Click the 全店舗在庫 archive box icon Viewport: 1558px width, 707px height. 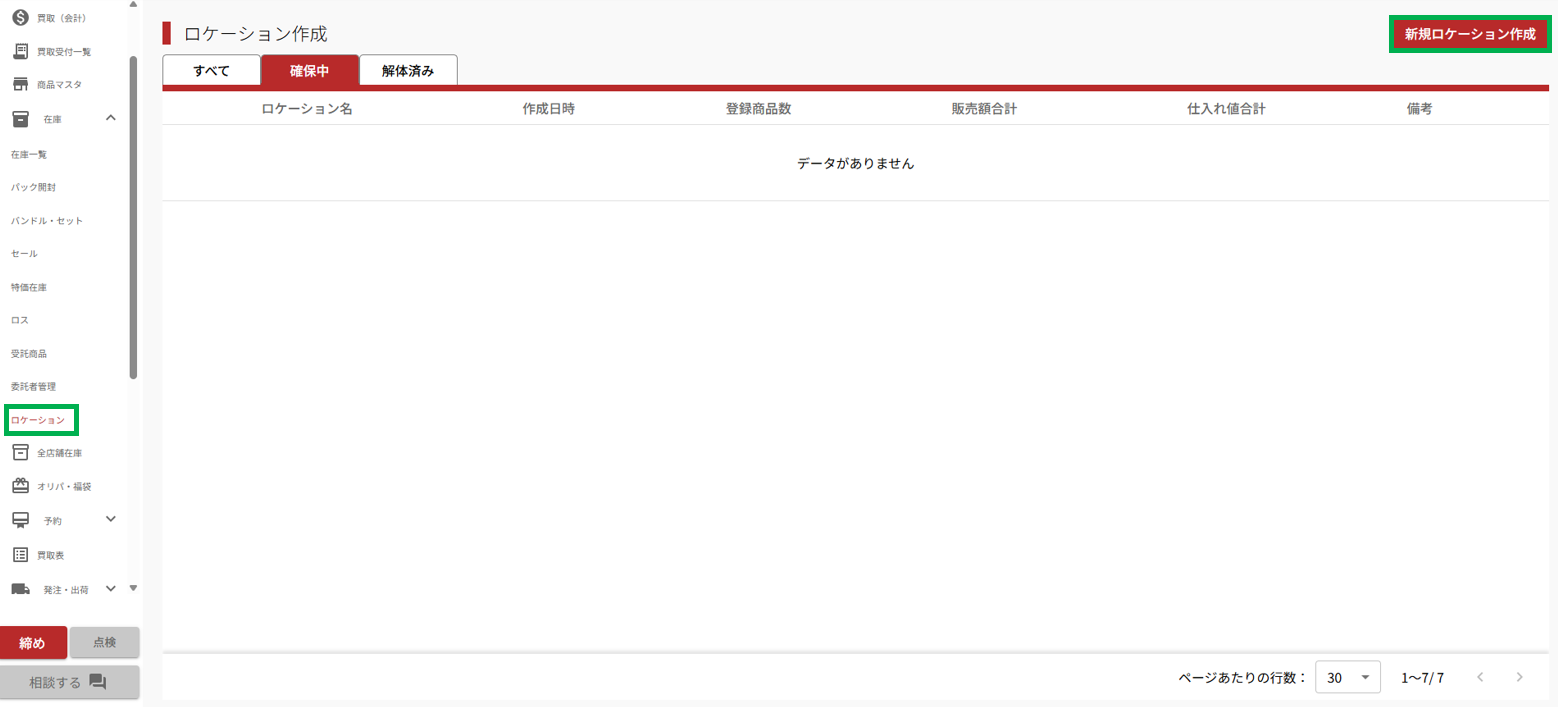coord(20,453)
